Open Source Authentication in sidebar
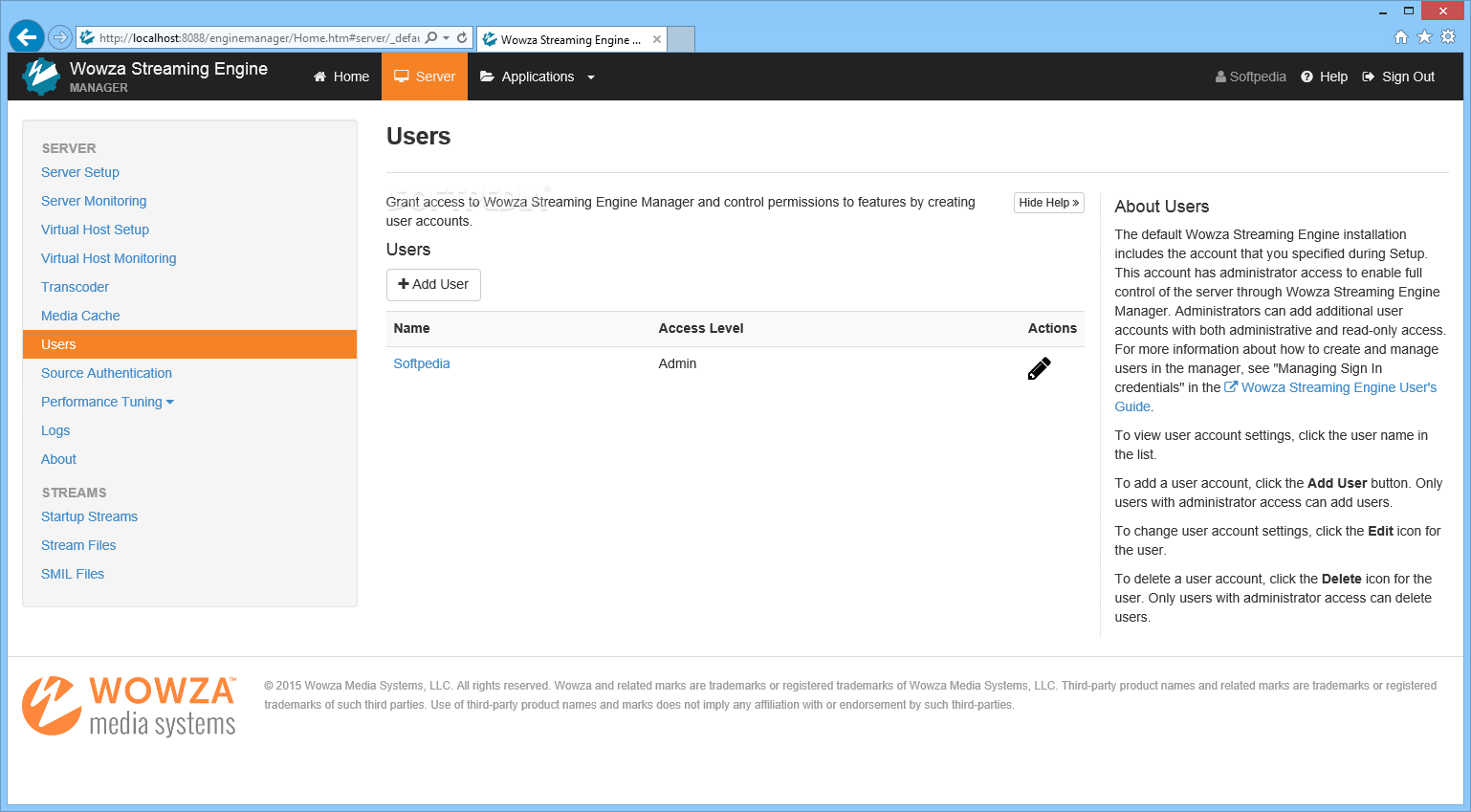The image size is (1471, 812). coord(106,373)
